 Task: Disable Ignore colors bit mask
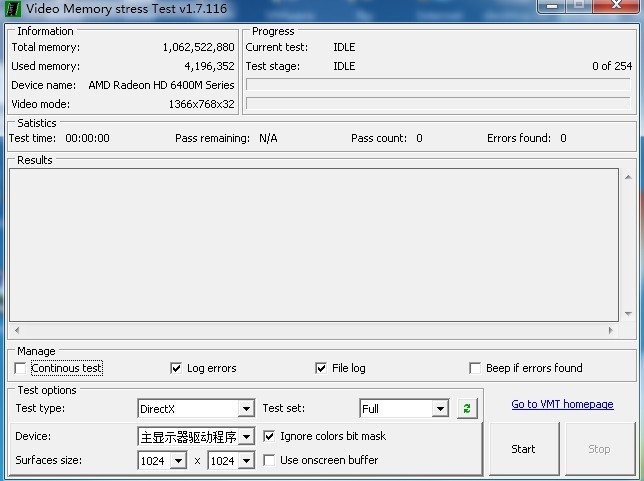pos(269,436)
